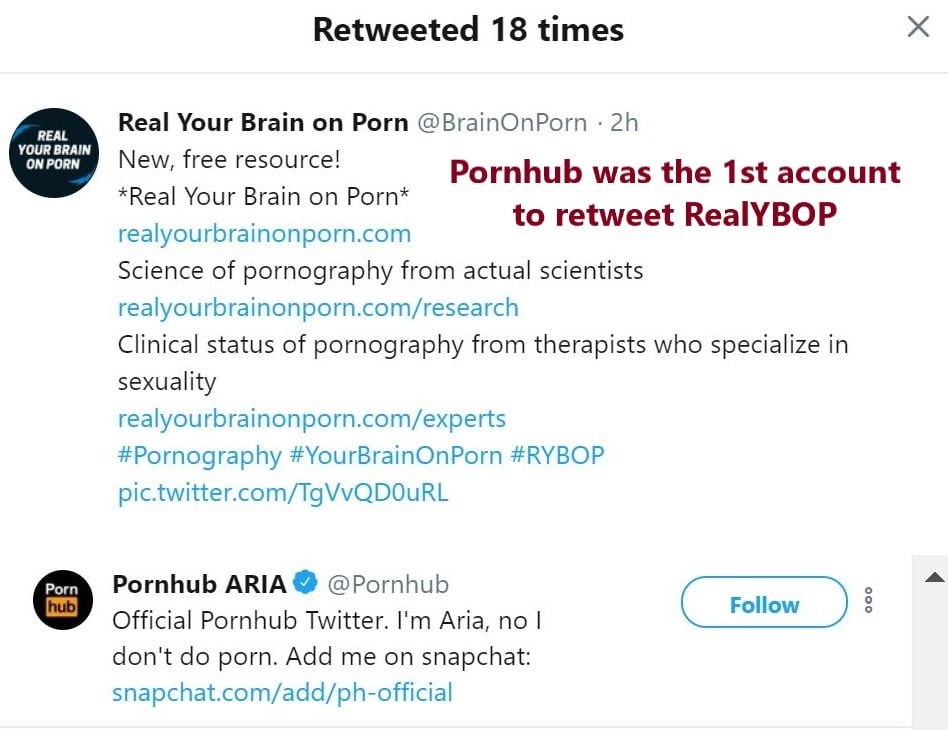This screenshot has height=730, width=948.
Task: Click the verified badge next to Pornhub ARIA
Action: (x=306, y=583)
